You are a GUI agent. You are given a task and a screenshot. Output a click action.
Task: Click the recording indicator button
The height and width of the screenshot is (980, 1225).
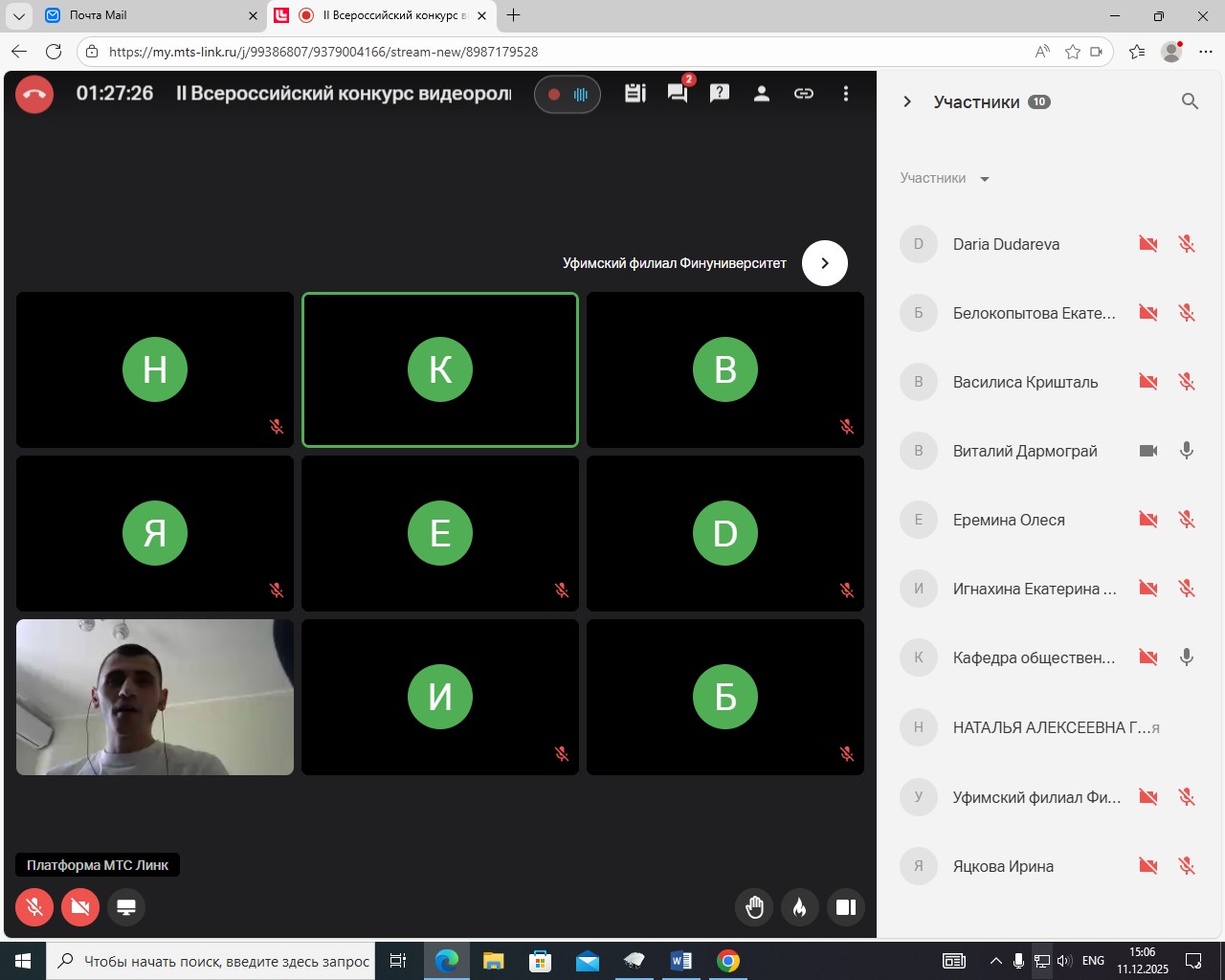(x=568, y=94)
